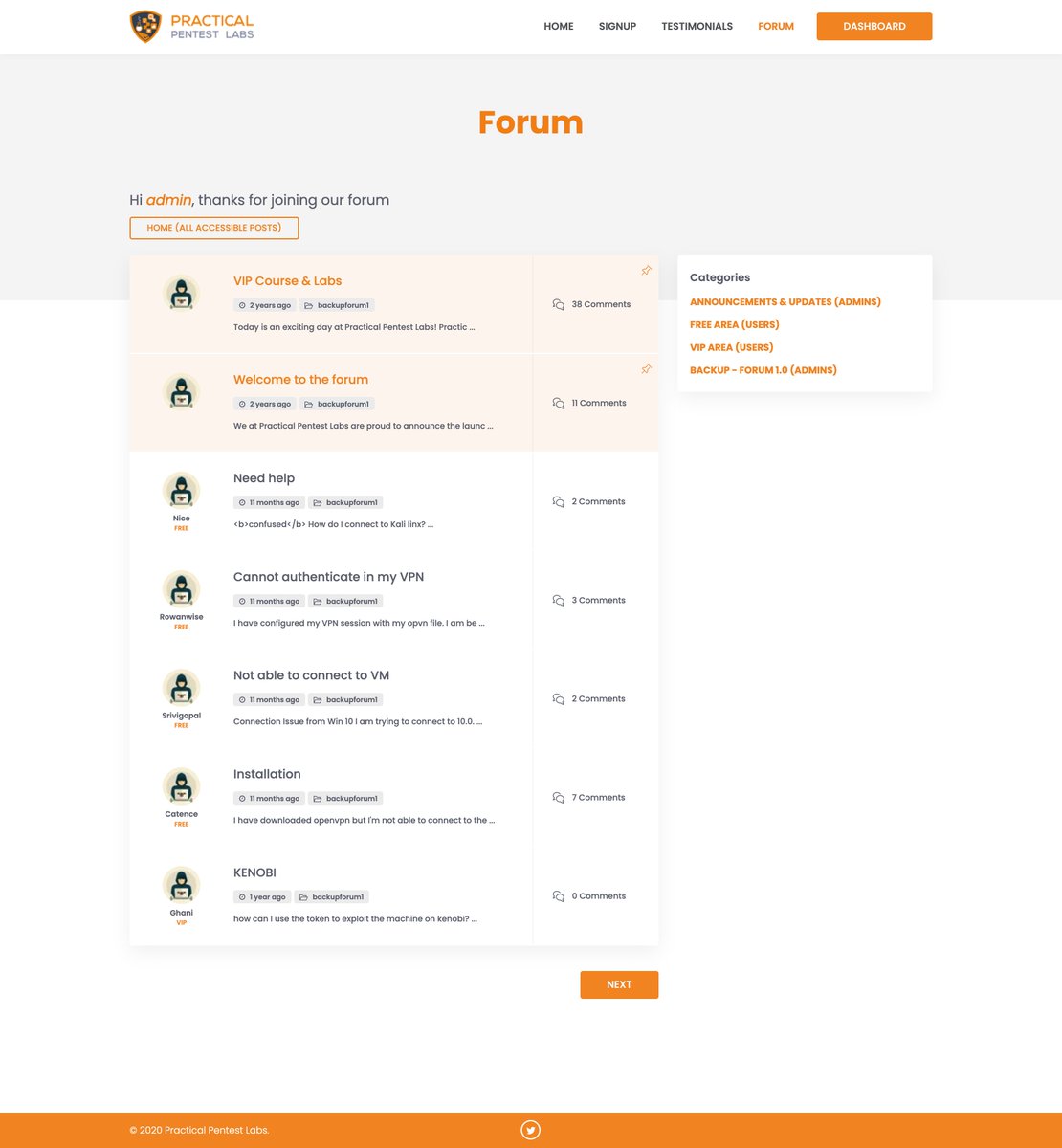
Task: Click the Practical Pentest Labs shield logo
Action: pos(145,27)
